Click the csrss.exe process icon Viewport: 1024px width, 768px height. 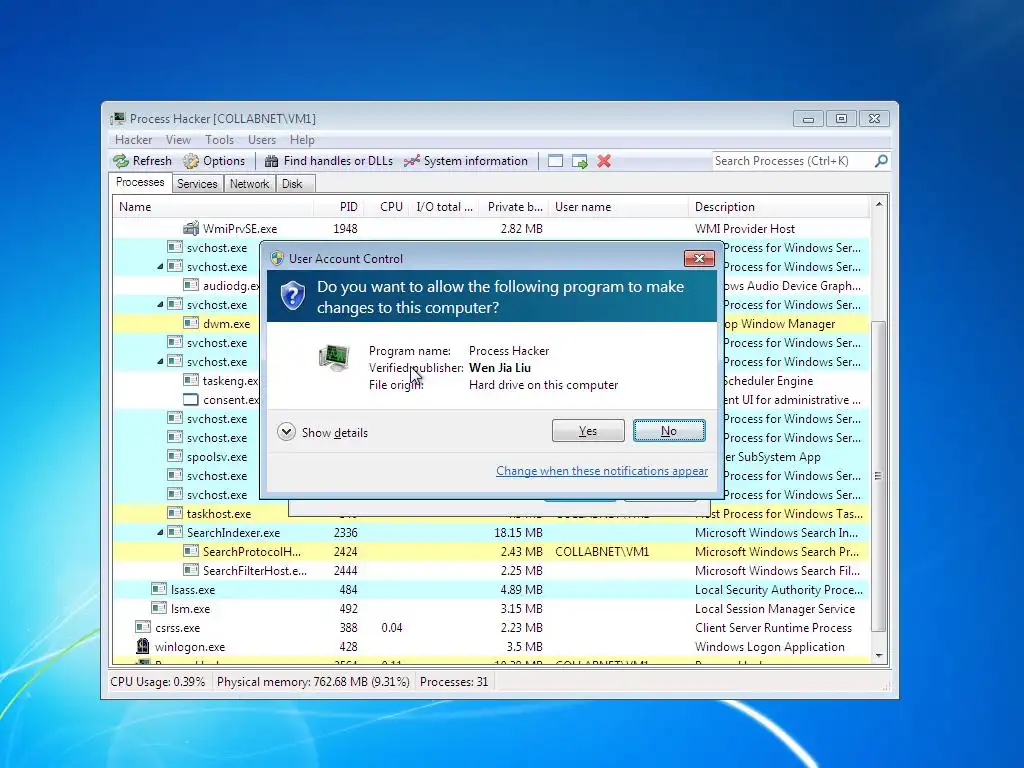coord(142,628)
